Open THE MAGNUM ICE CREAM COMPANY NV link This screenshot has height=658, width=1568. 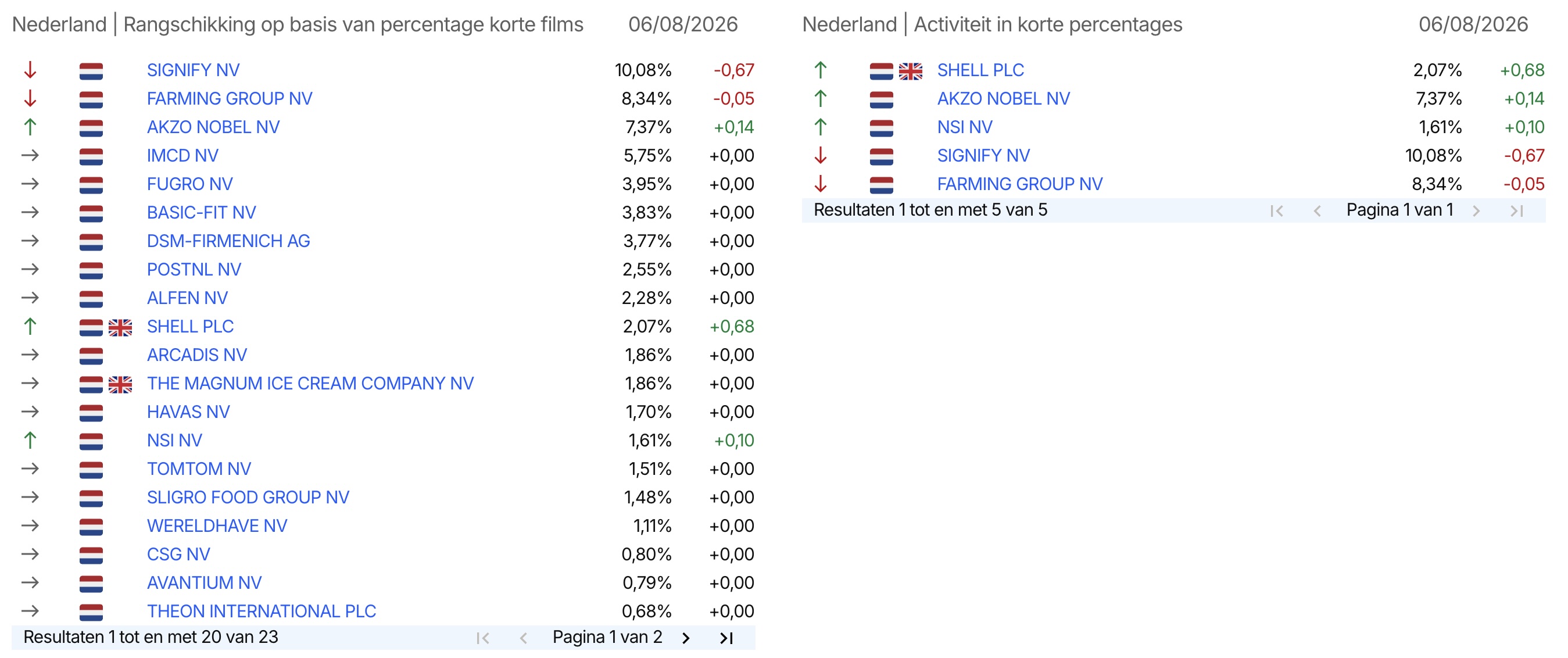[310, 384]
